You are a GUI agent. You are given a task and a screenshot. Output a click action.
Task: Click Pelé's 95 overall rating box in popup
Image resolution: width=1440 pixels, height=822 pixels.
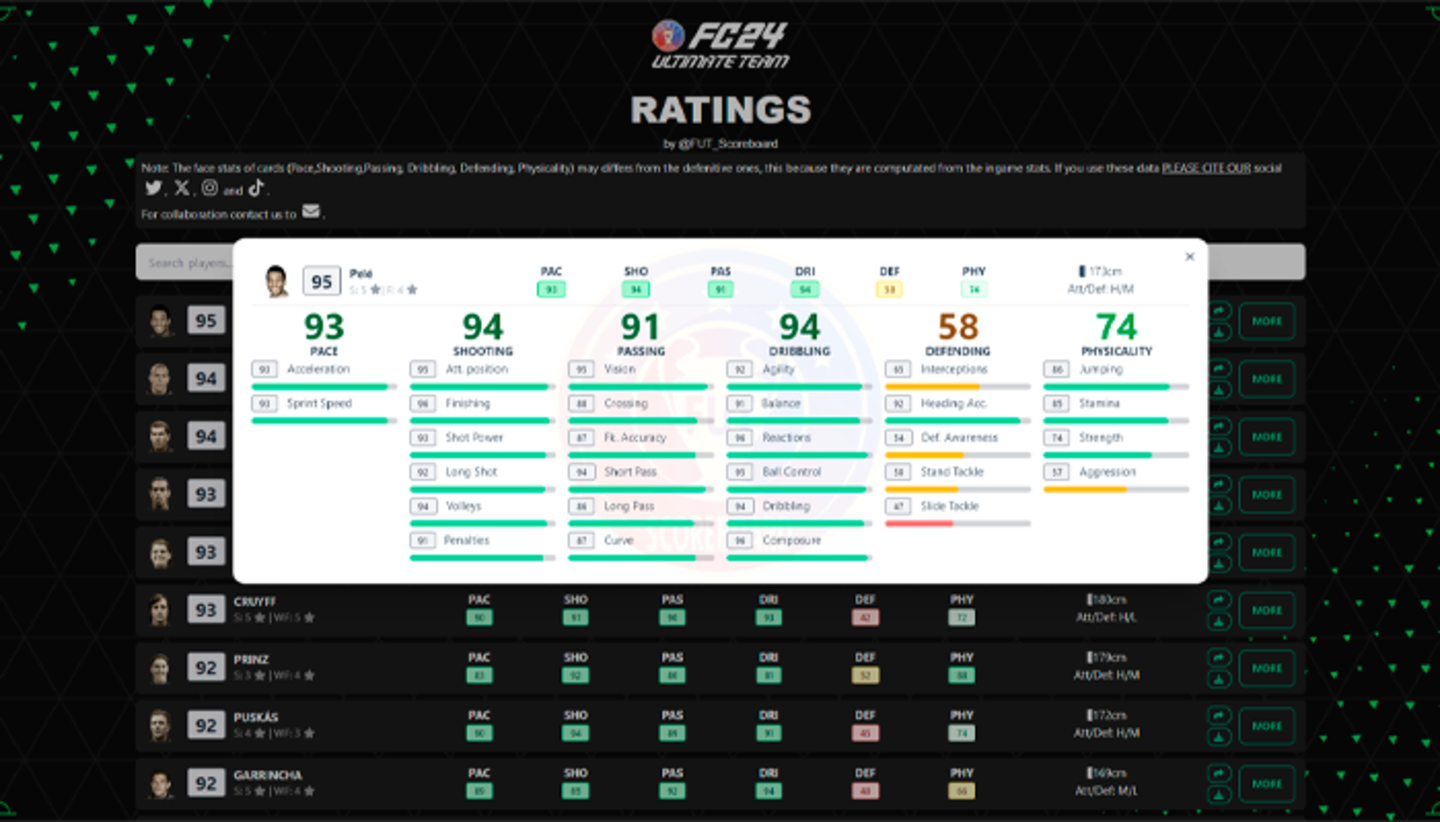321,282
